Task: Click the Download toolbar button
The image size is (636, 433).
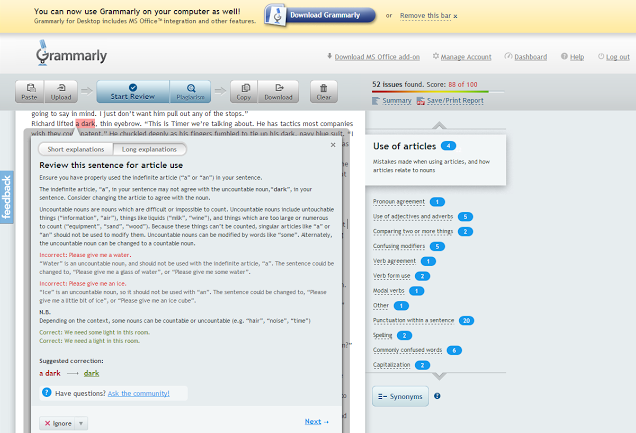Action: (278, 91)
